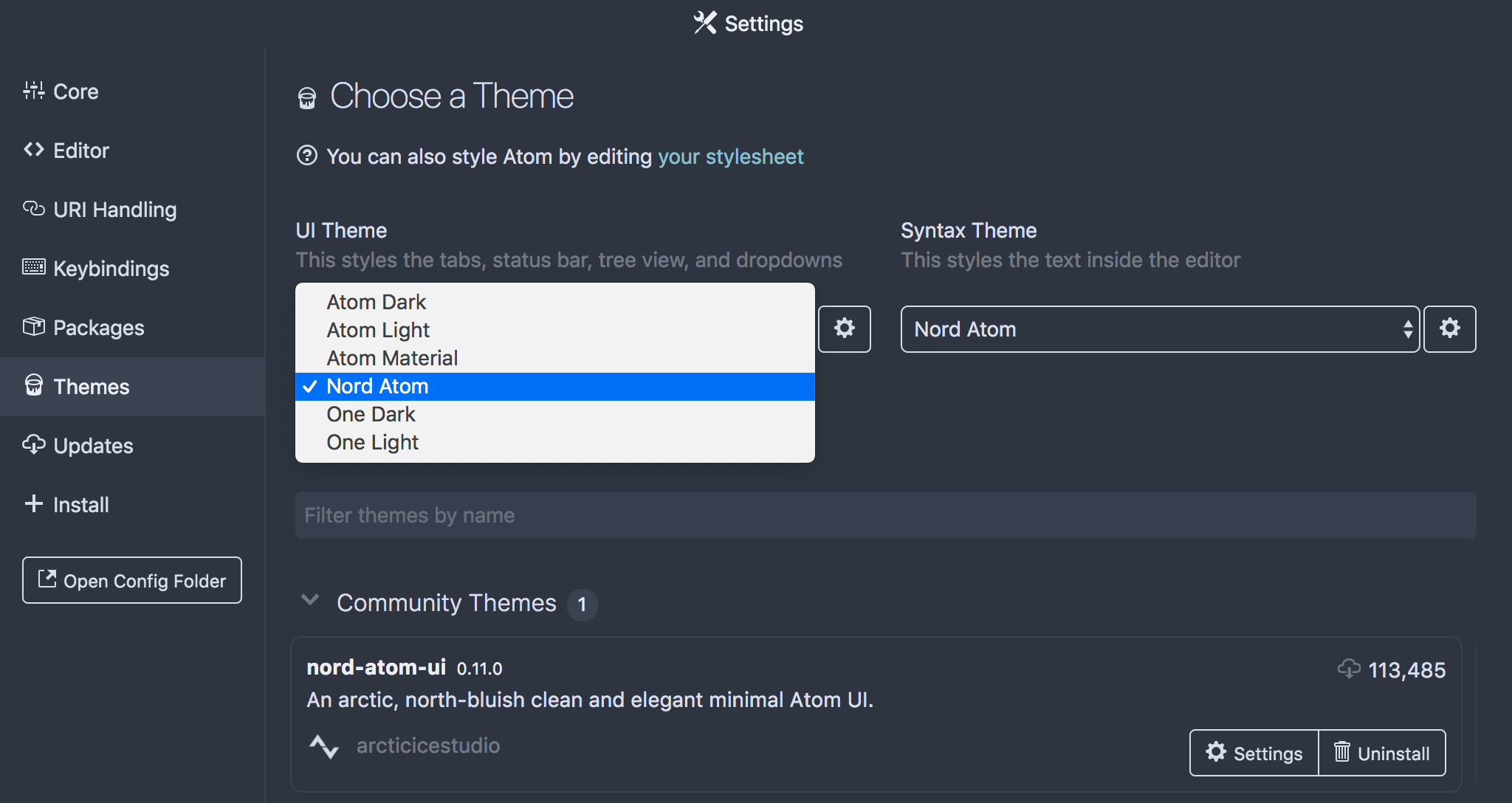1512x803 pixels.
Task: Click the Themes paint bucket sidebar icon
Action: 34,385
